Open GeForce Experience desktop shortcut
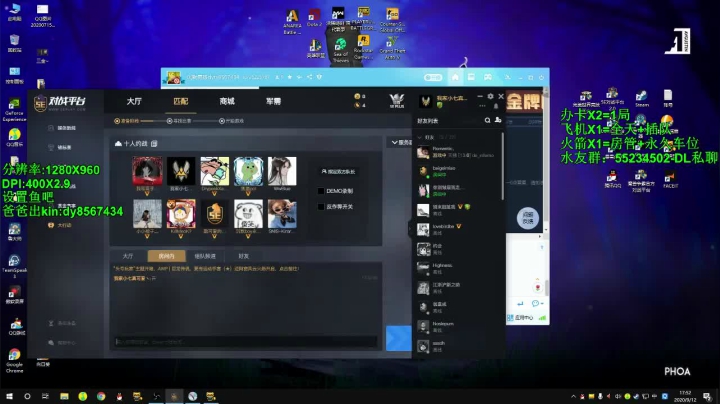720x404 pixels. [x=14, y=110]
